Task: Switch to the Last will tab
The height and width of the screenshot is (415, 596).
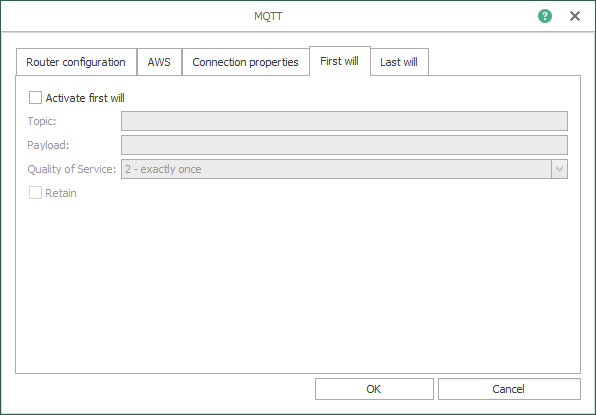Action: 399,62
